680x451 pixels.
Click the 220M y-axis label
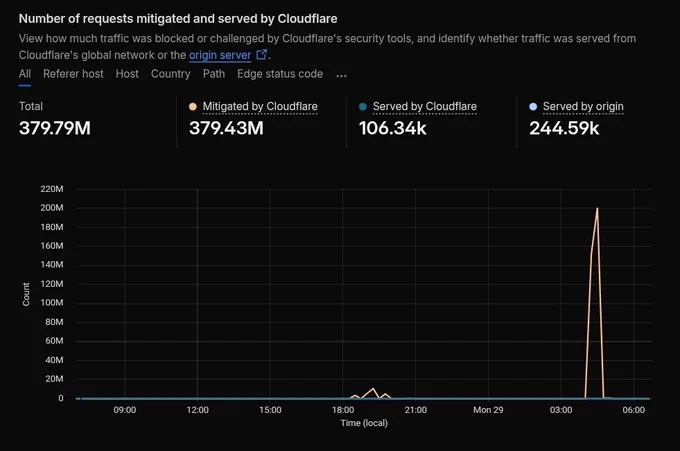point(52,189)
